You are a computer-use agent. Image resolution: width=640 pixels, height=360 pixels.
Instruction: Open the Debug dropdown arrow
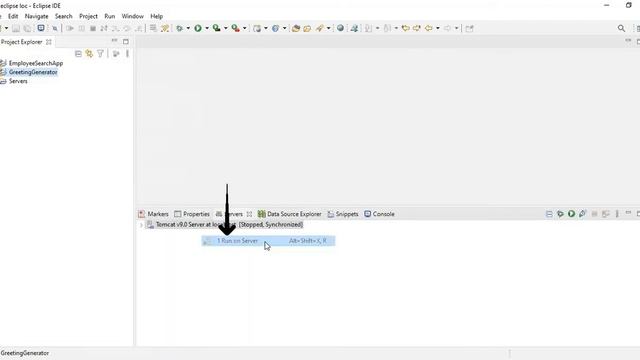click(x=188, y=28)
